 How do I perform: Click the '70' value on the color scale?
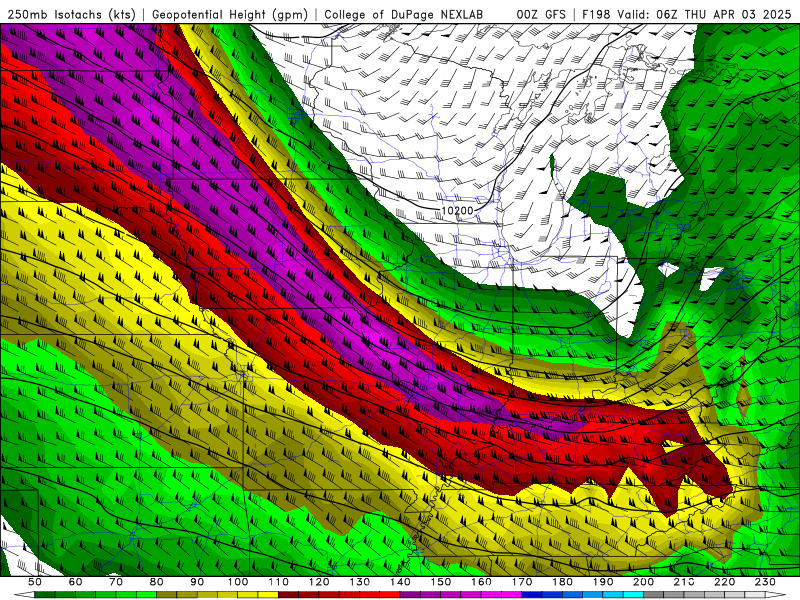coord(116,582)
